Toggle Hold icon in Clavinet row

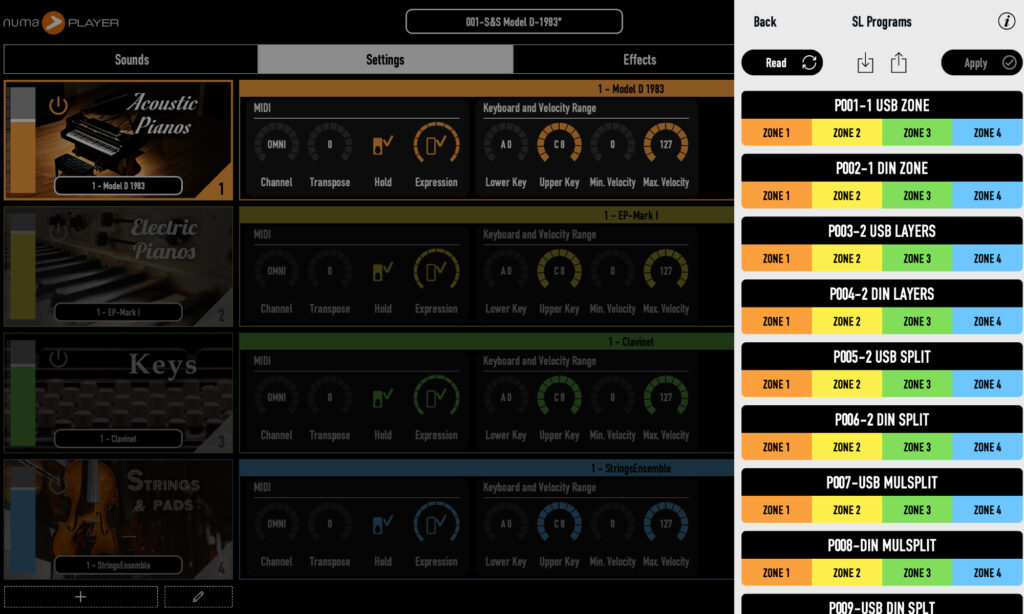click(x=383, y=397)
